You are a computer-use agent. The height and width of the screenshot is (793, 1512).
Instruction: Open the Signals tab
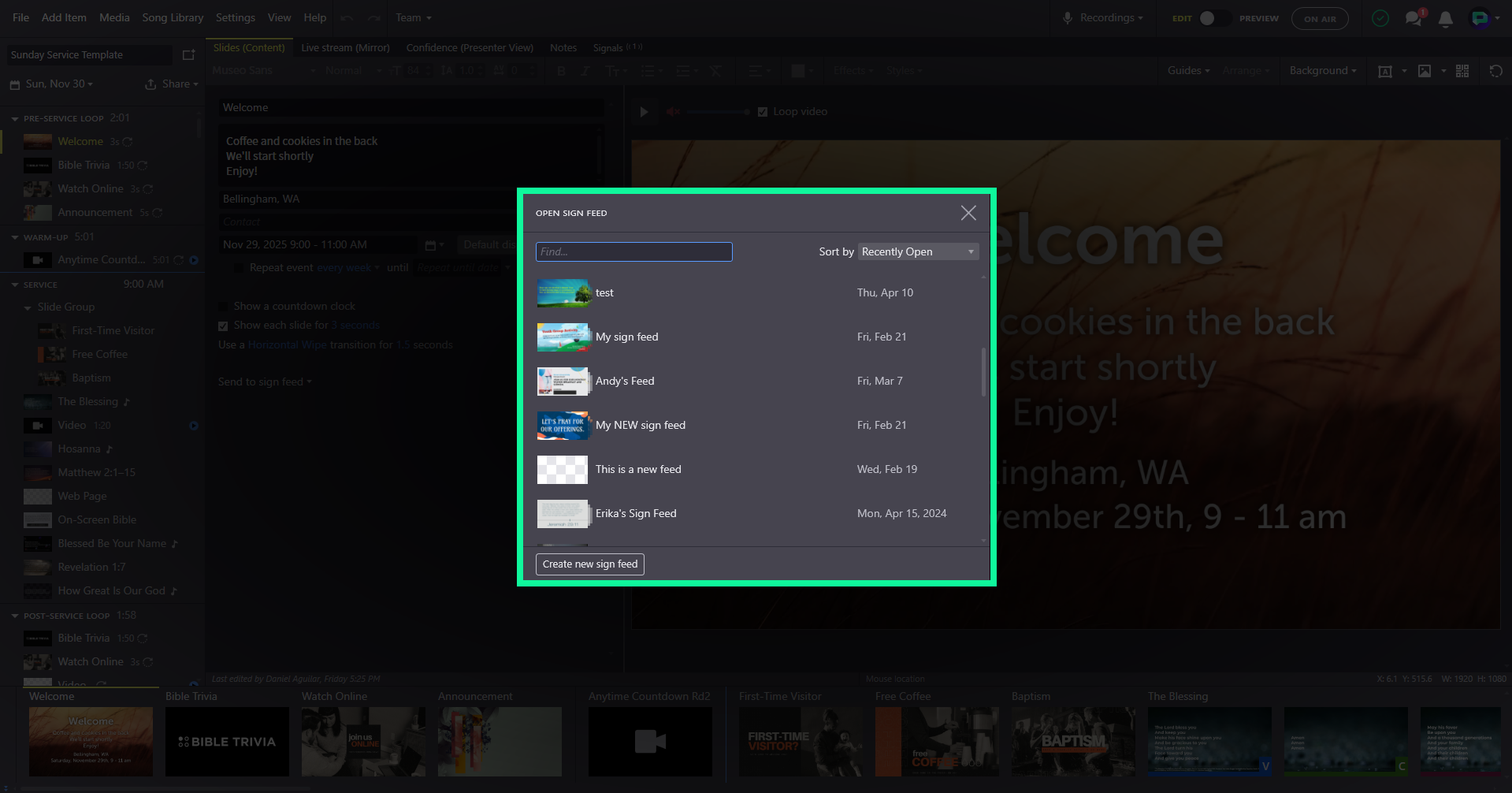point(617,48)
